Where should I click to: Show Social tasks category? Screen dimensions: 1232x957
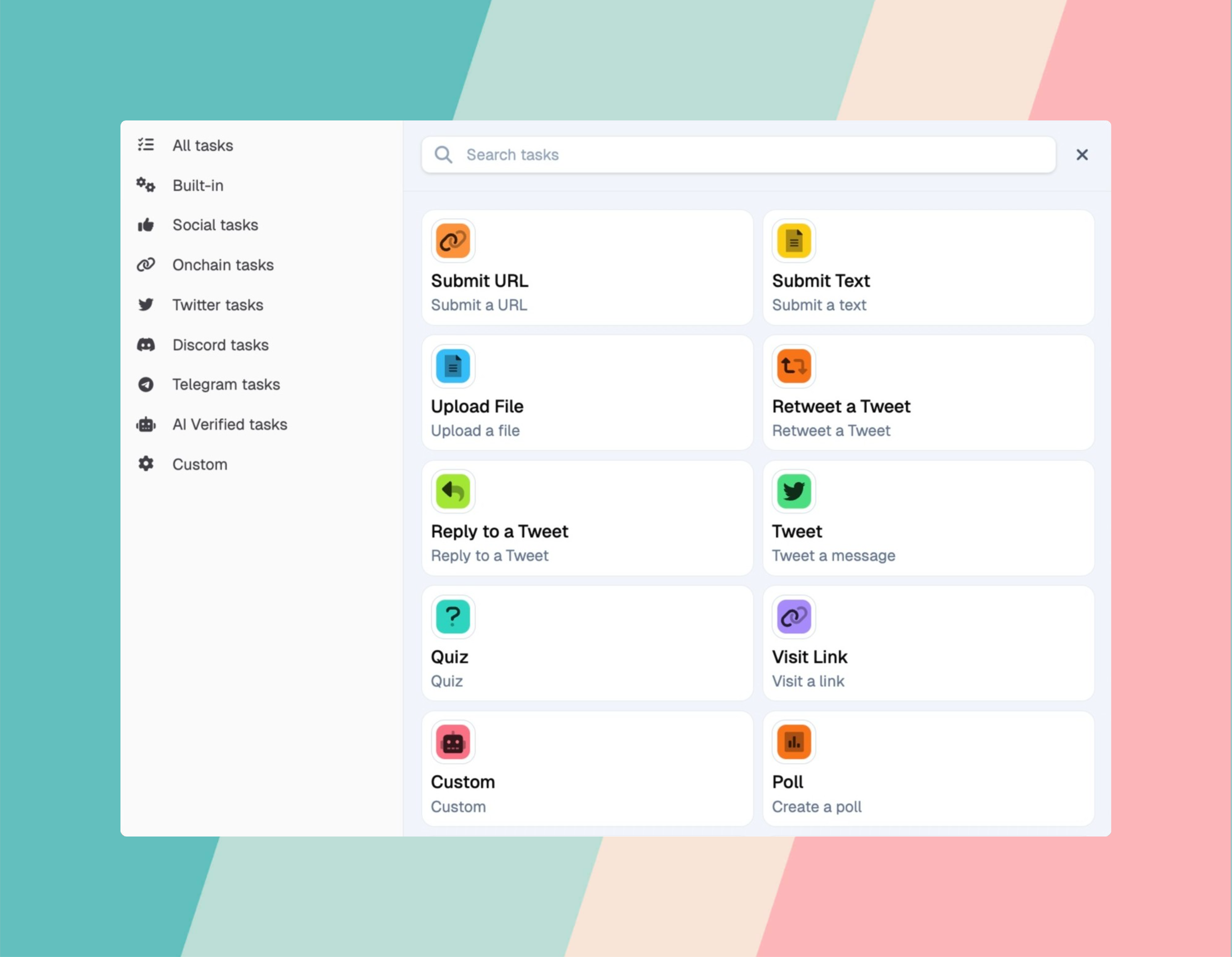point(215,225)
